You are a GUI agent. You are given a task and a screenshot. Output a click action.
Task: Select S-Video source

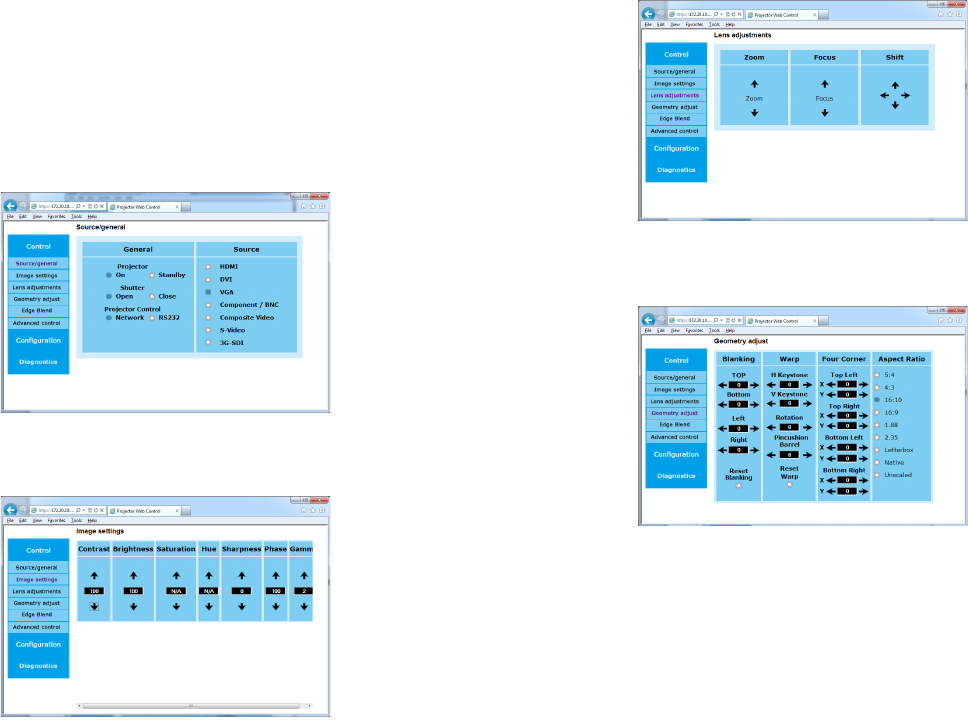(208, 330)
